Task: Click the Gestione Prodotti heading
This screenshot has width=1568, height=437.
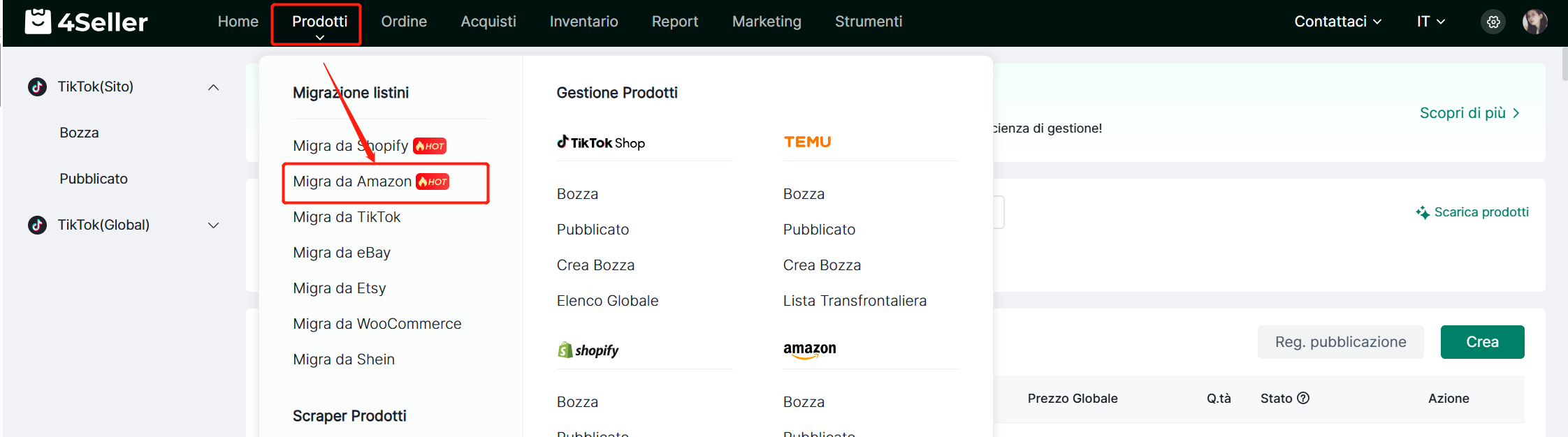Action: coord(617,93)
